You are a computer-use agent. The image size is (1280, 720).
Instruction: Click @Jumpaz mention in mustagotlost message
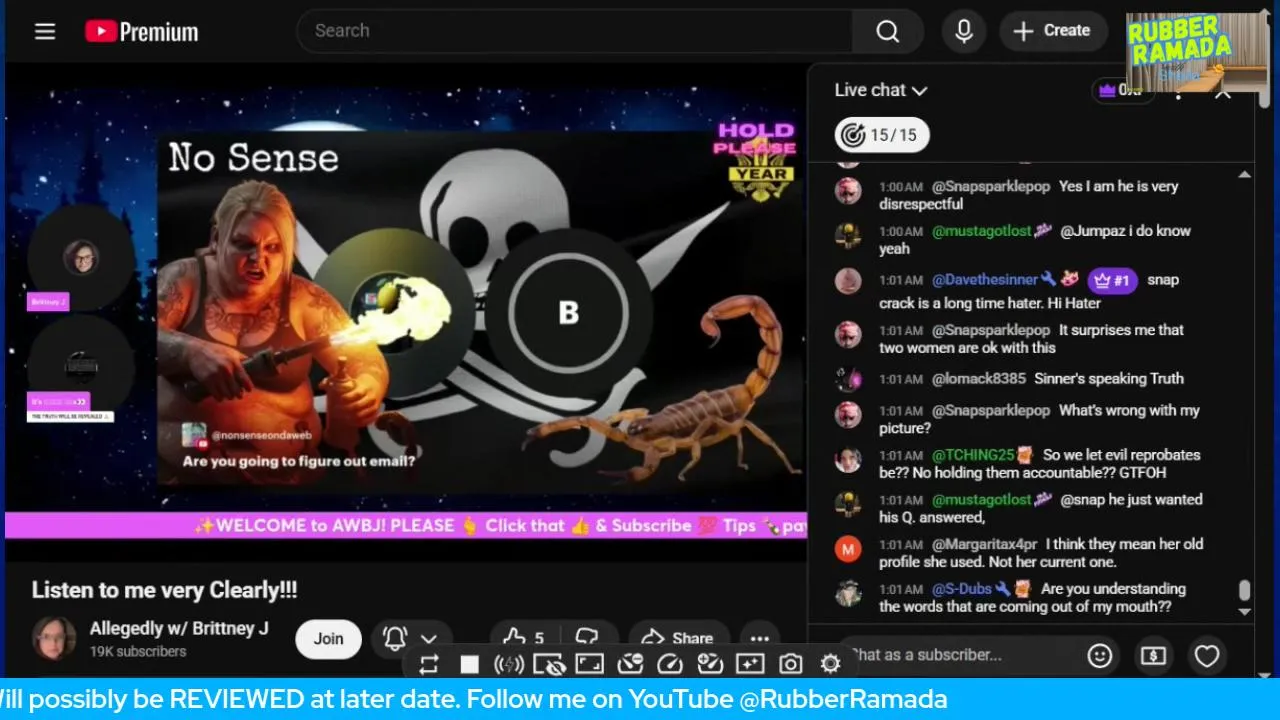[1092, 231]
